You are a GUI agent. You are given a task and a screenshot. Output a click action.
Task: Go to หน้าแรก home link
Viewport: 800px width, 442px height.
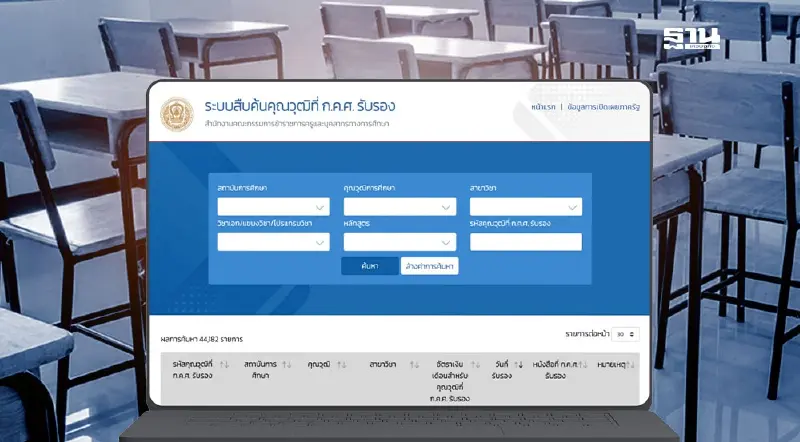(545, 105)
